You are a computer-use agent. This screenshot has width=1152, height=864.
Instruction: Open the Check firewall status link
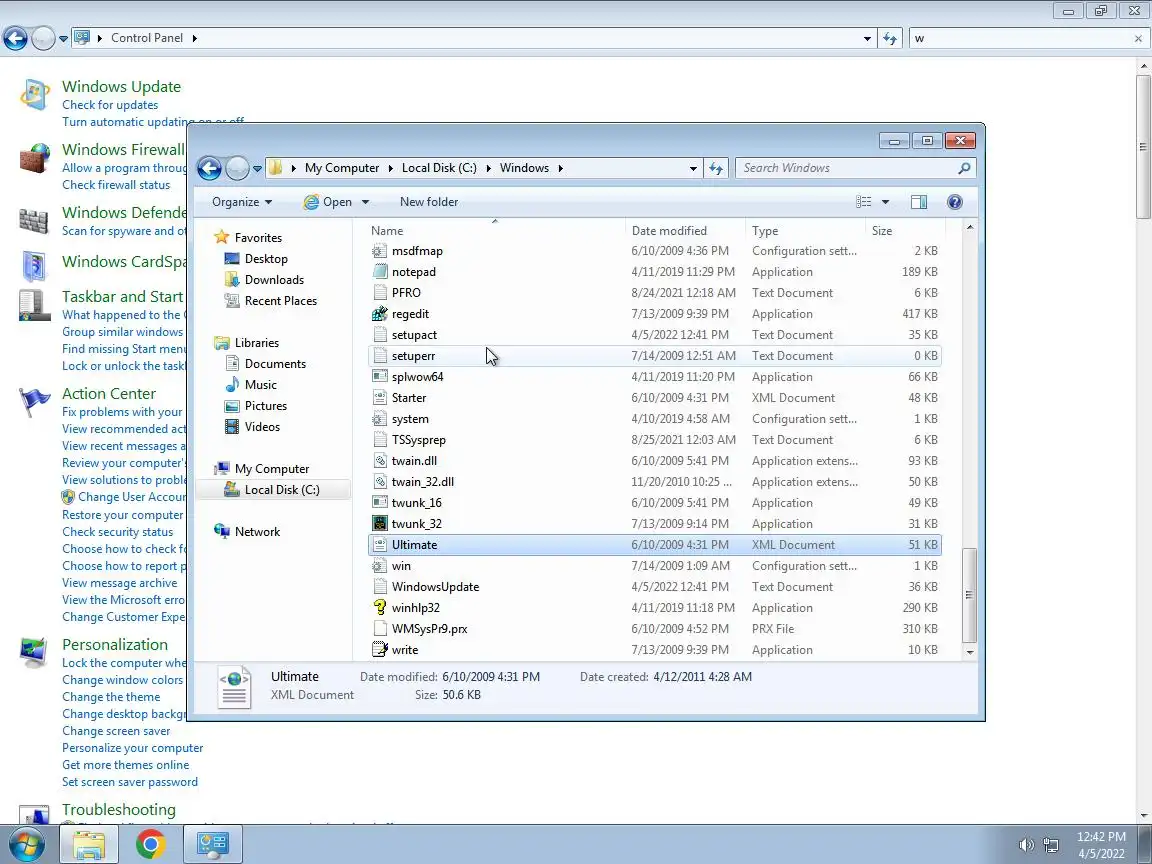click(x=116, y=185)
